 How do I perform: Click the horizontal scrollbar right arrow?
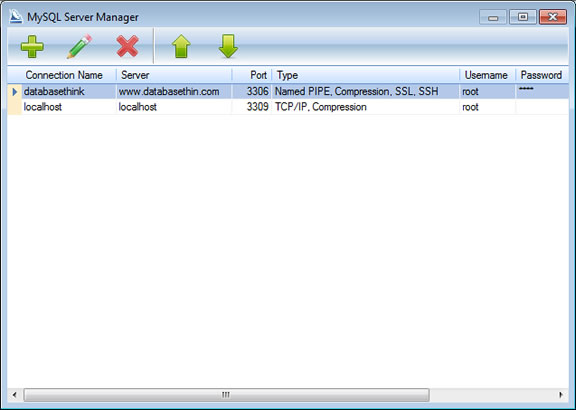[x=561, y=395]
